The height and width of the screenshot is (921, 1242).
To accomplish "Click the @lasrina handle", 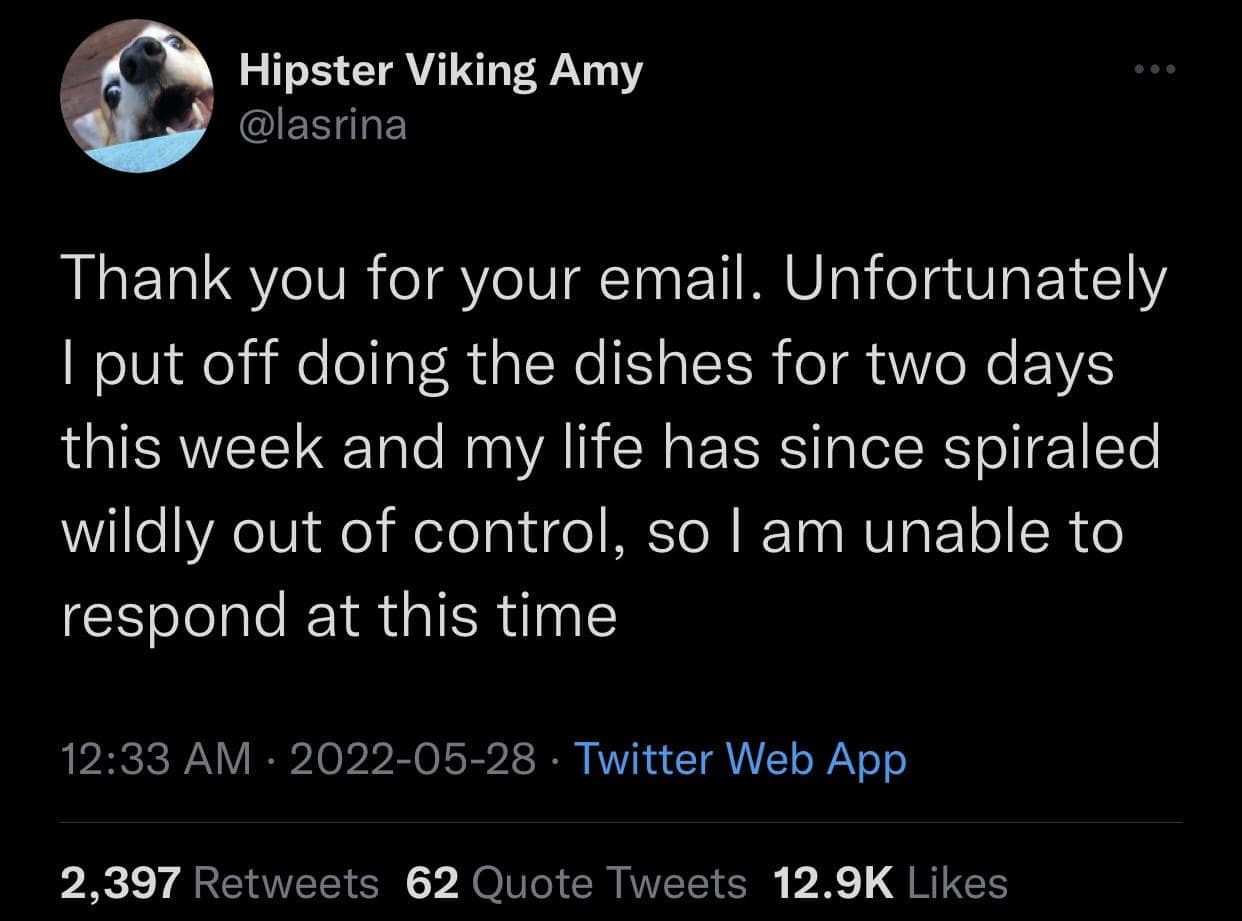I will point(323,126).
